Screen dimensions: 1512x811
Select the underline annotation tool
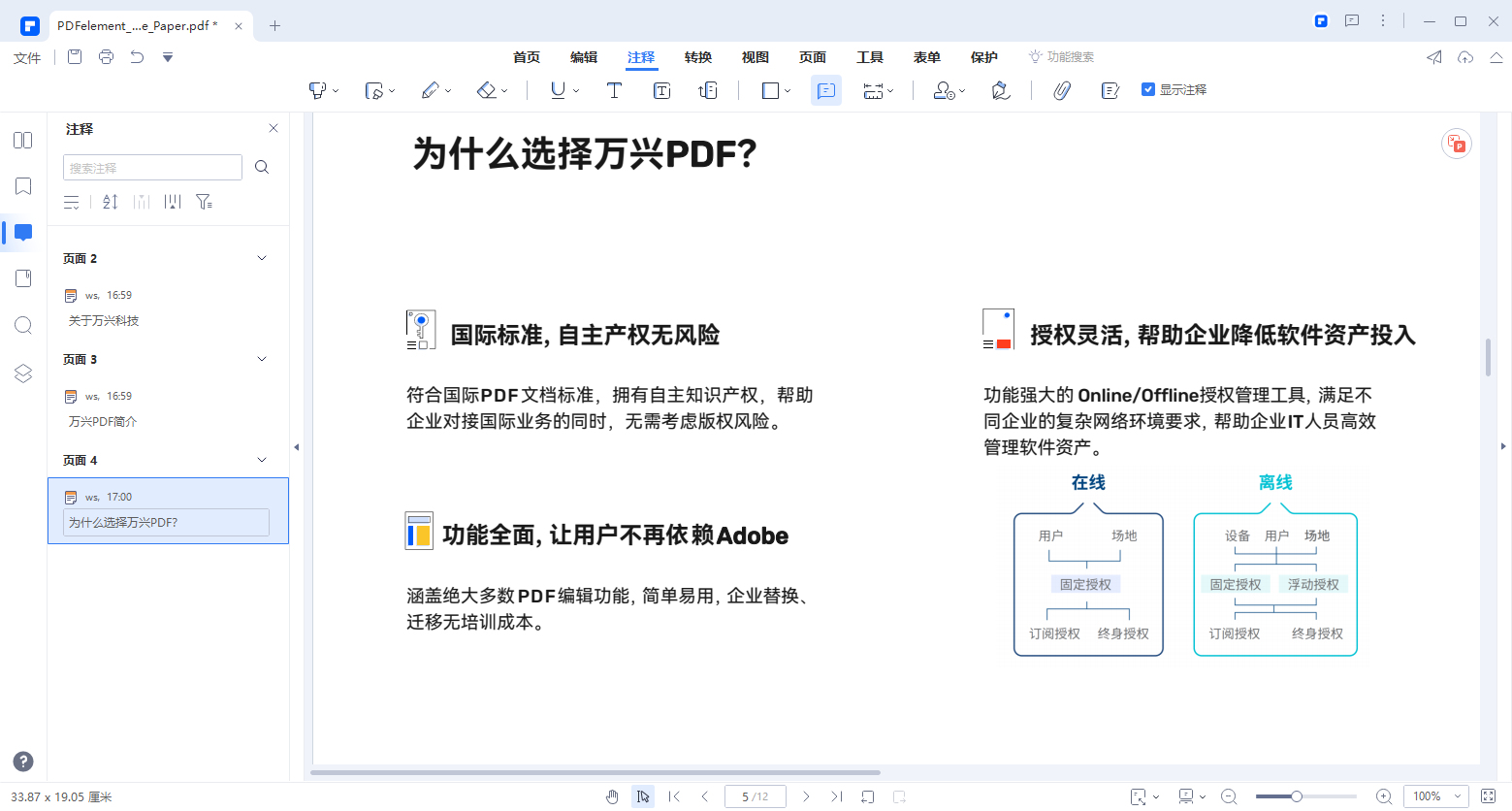tap(558, 90)
